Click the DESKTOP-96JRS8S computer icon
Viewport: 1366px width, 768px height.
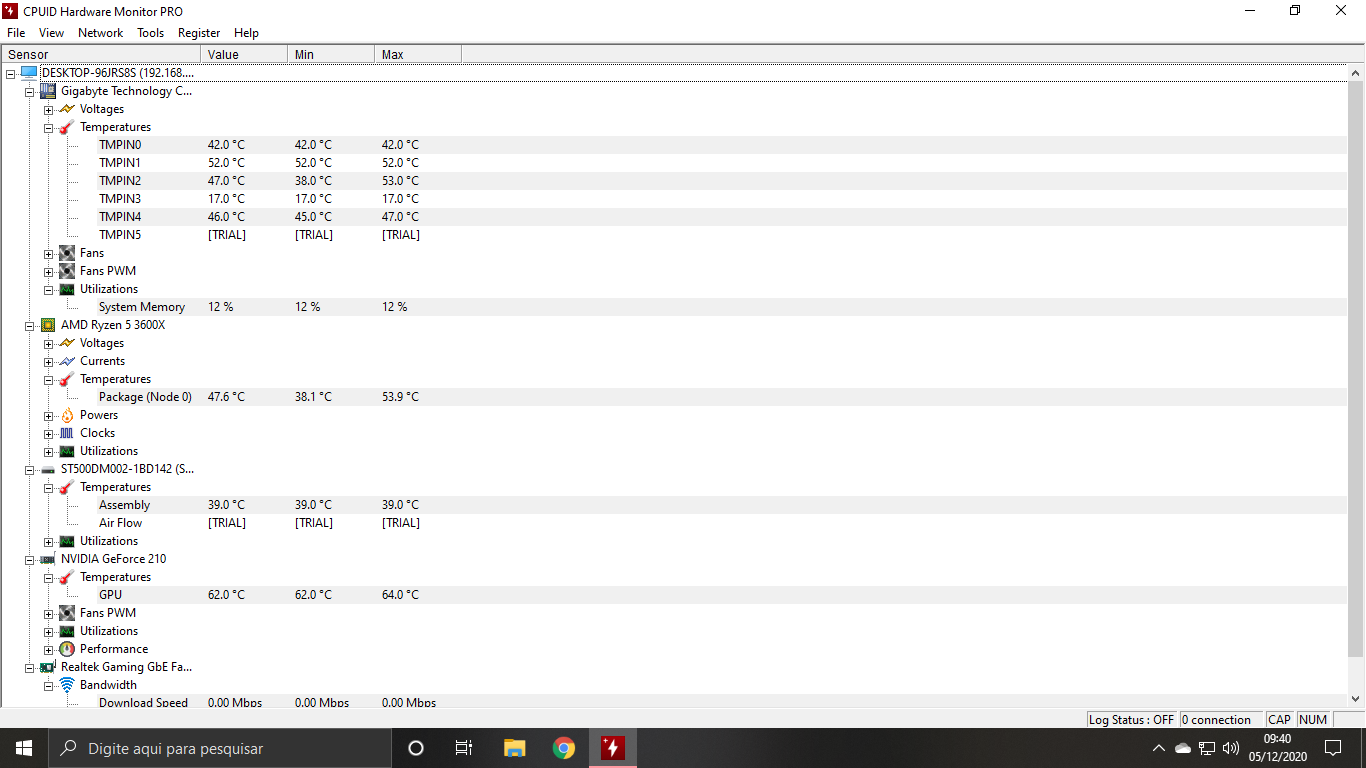[x=29, y=73]
